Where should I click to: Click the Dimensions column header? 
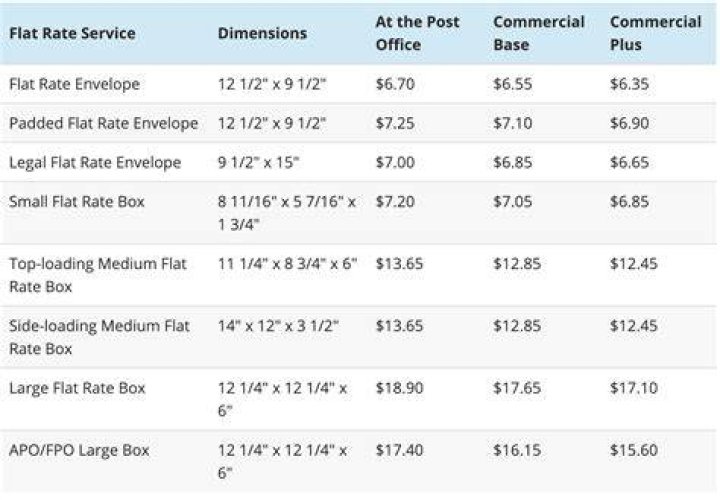click(262, 33)
